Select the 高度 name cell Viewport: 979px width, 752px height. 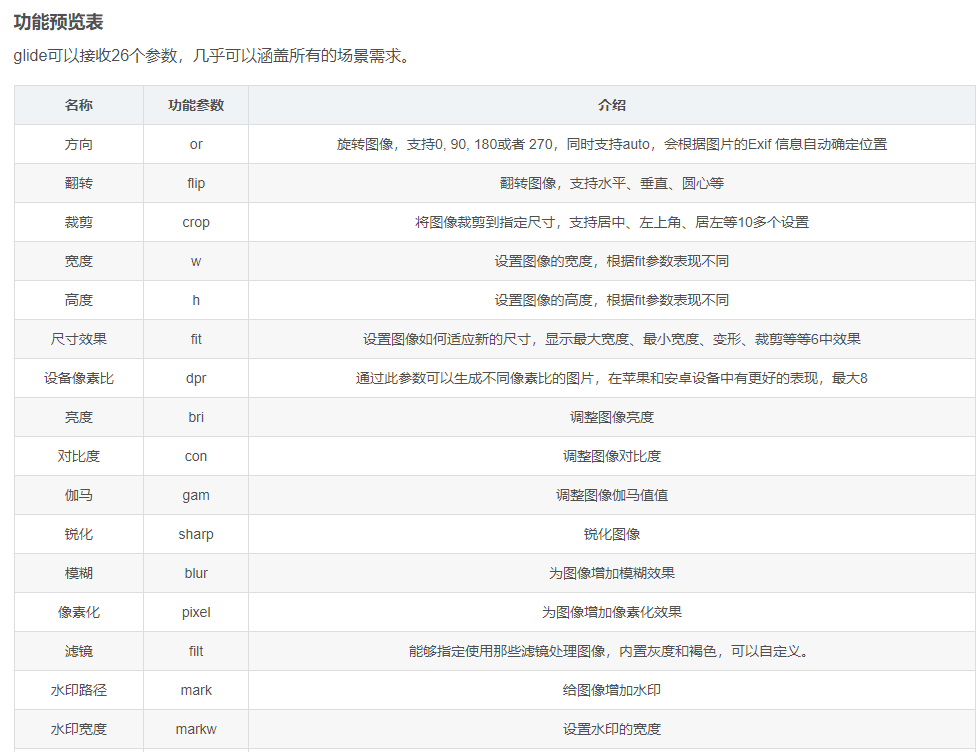[x=79, y=300]
